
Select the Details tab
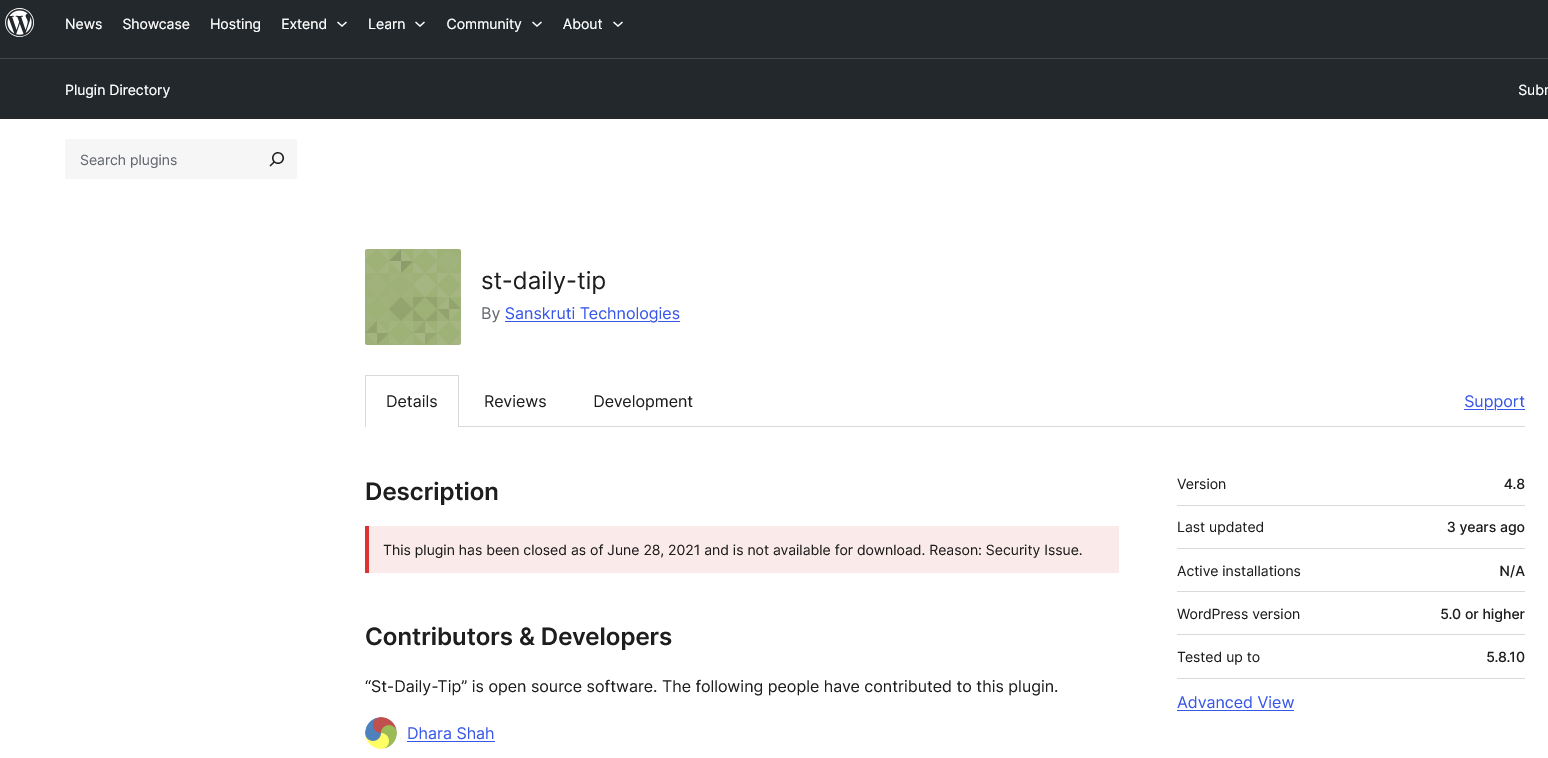[x=412, y=401]
